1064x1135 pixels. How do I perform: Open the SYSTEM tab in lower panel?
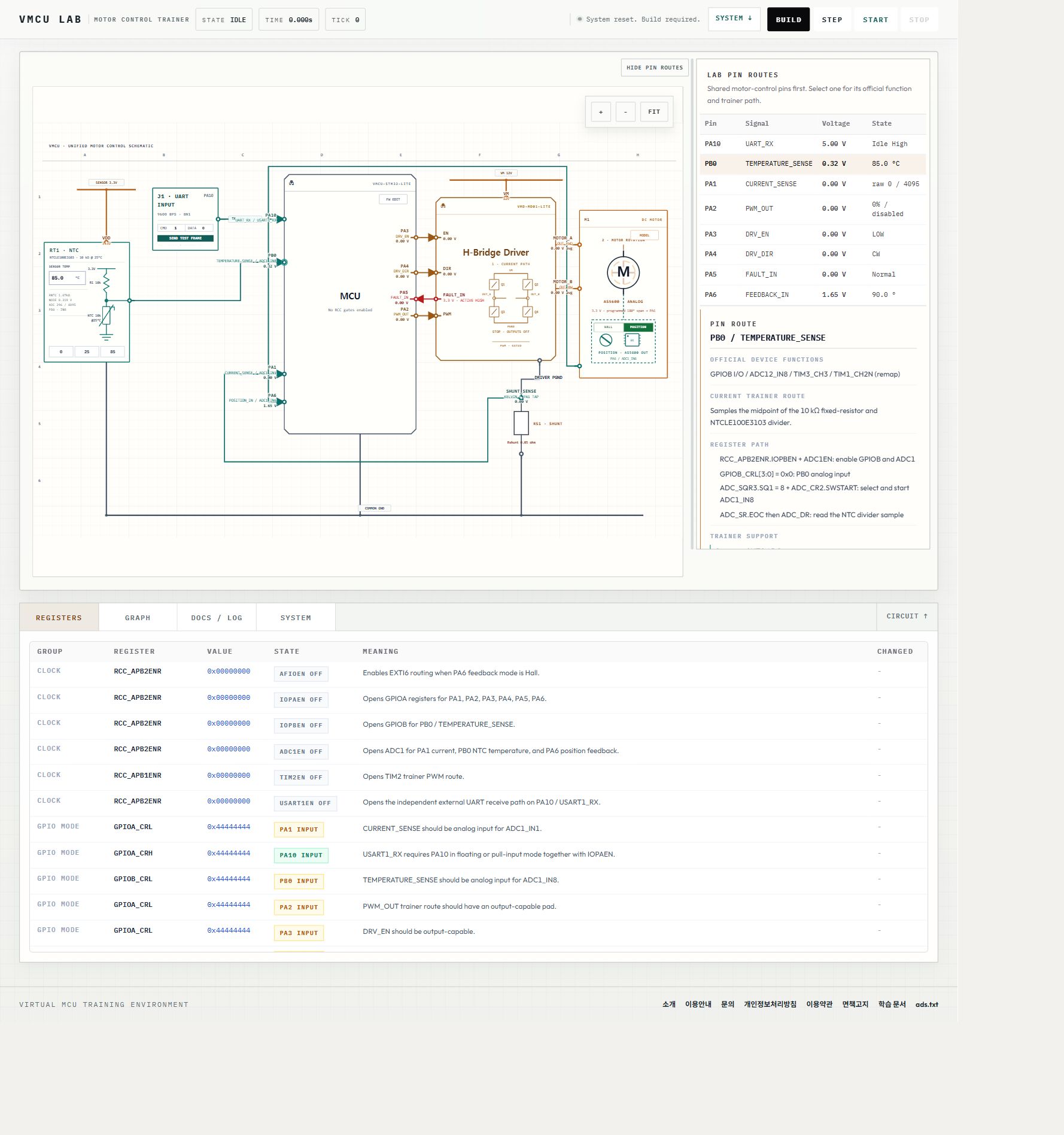[x=296, y=618]
